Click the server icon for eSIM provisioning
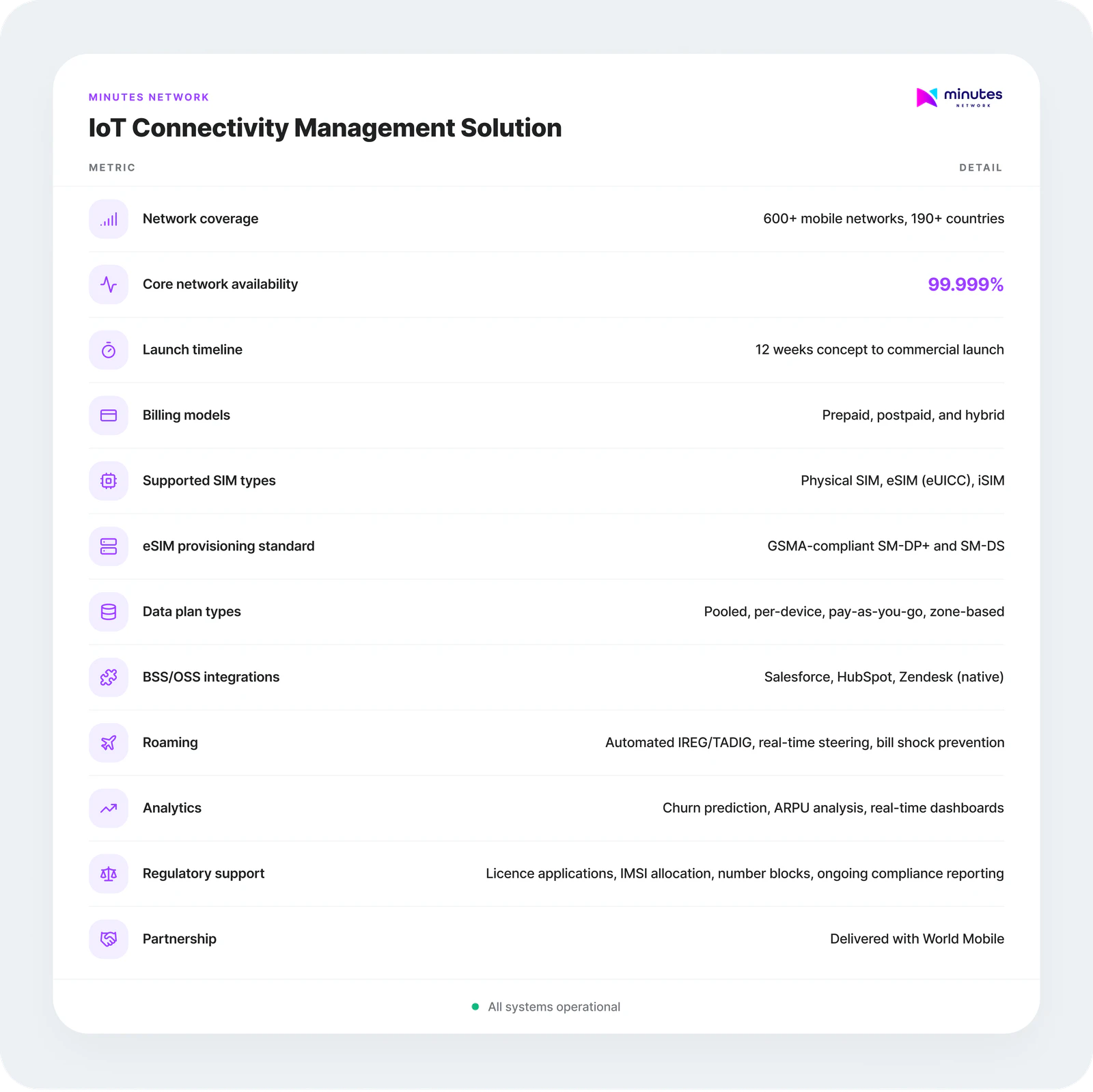This screenshot has width=1093, height=1092. [109, 546]
